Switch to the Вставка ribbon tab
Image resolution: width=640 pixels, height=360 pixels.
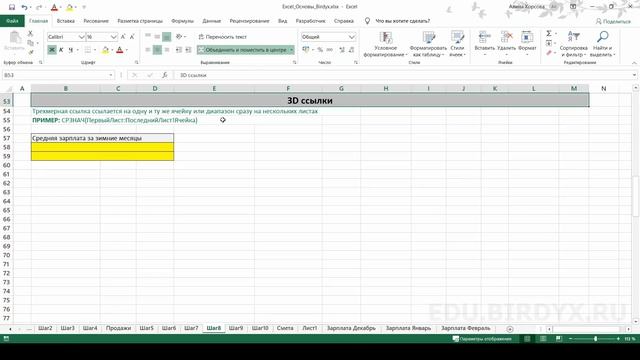pyautogui.click(x=65, y=21)
